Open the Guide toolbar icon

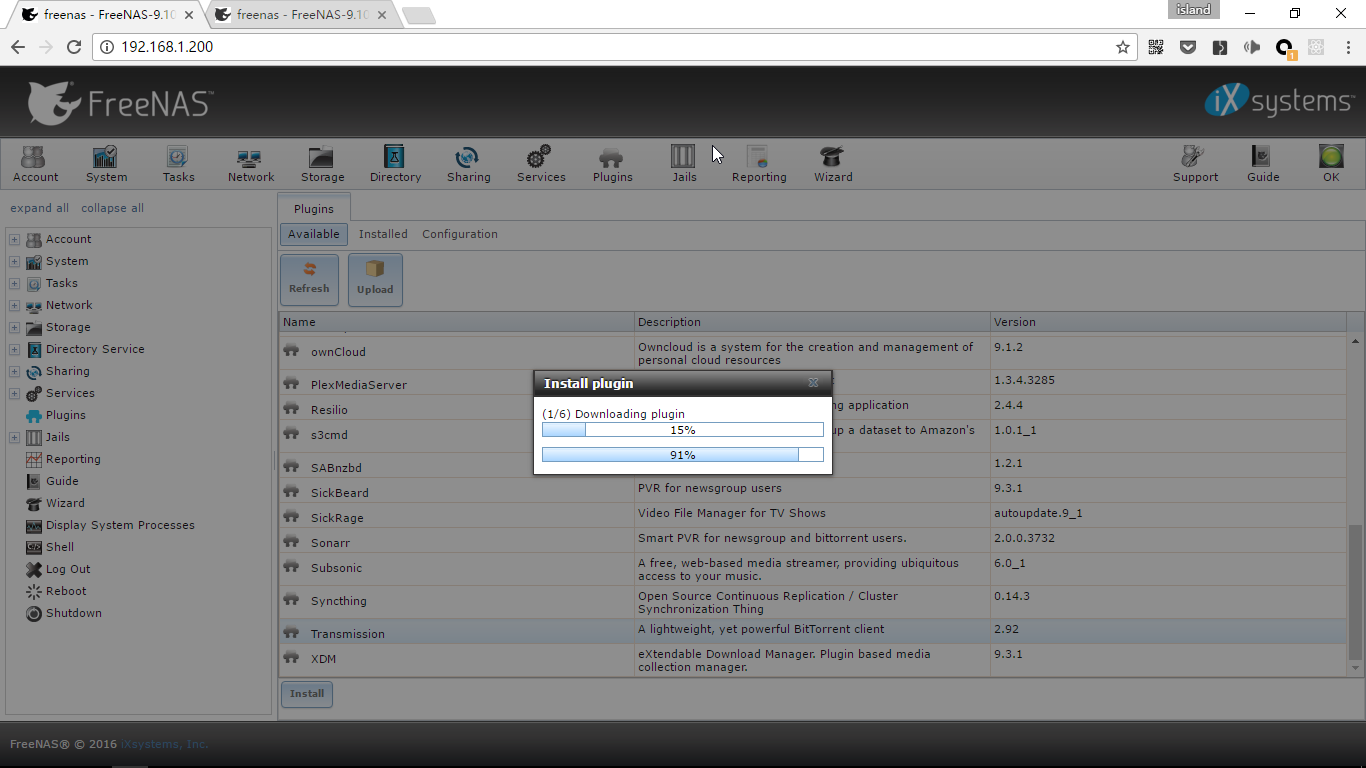click(x=1262, y=164)
